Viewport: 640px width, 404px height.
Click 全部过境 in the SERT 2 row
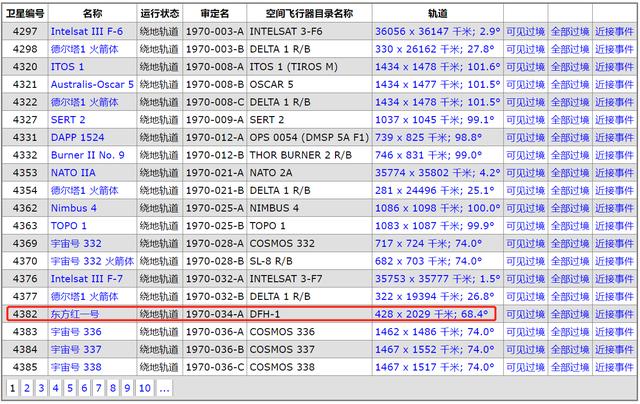(x=569, y=120)
